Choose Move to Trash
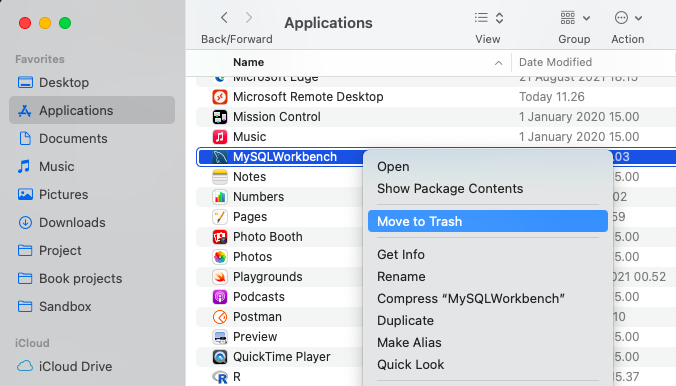The width and height of the screenshot is (676, 386). click(x=488, y=221)
